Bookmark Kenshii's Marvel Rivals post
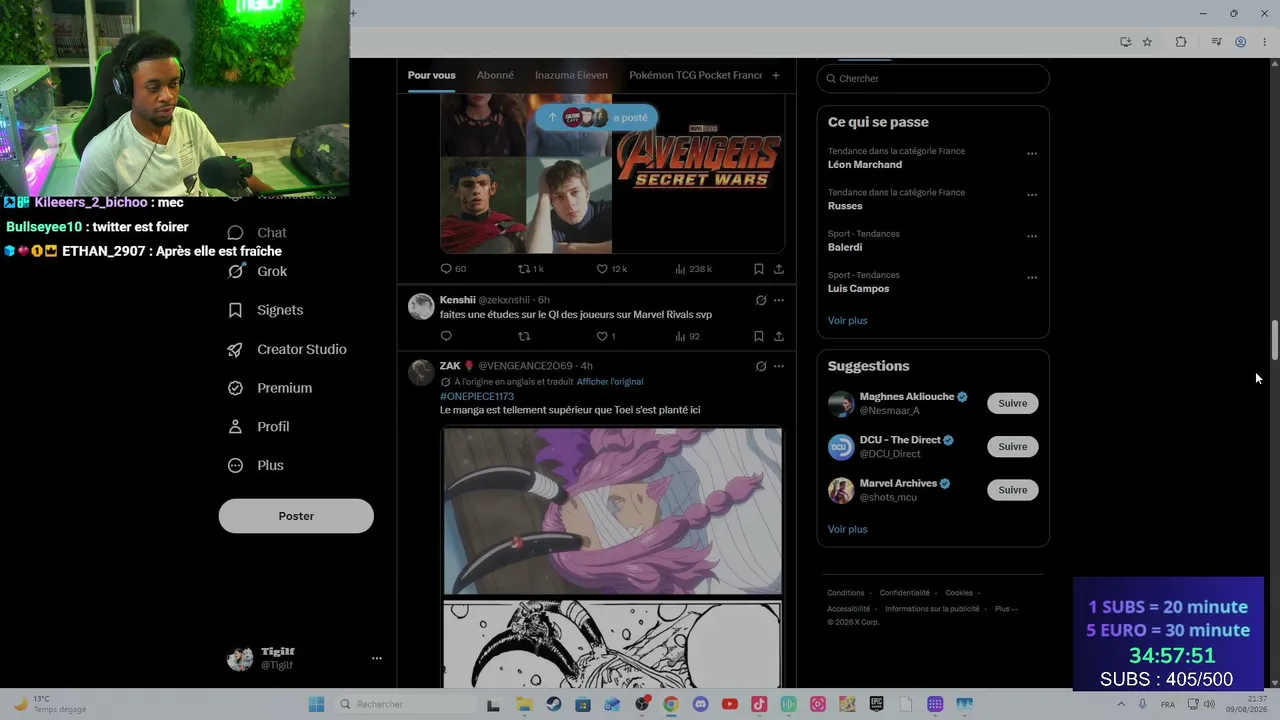Image resolution: width=1280 pixels, height=720 pixels. tap(759, 336)
